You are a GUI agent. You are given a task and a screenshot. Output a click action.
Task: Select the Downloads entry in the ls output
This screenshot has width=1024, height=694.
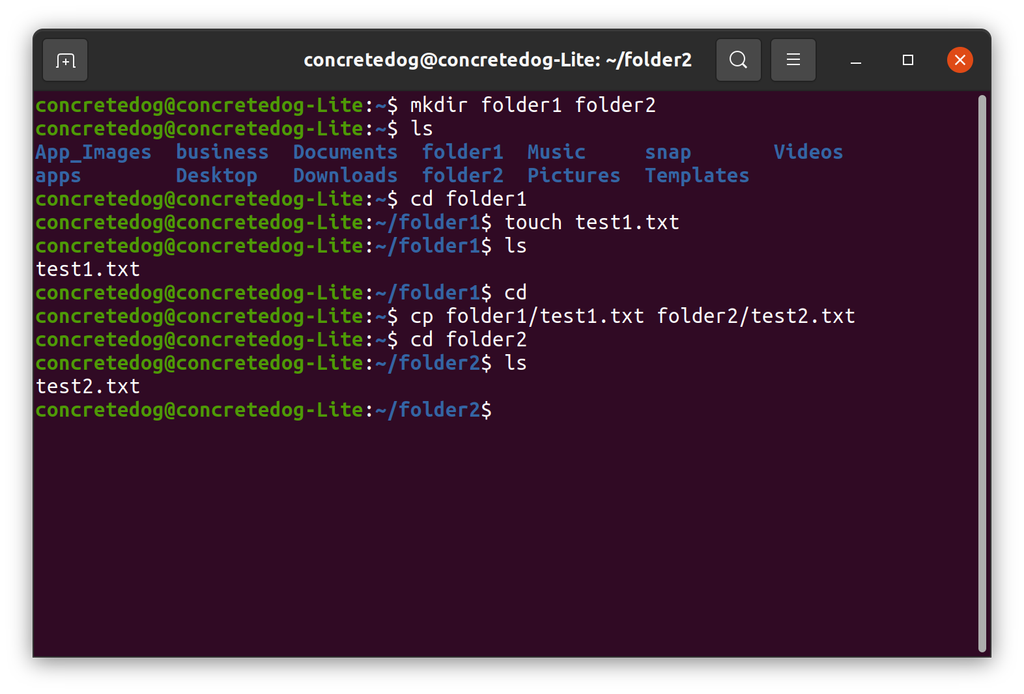click(x=344, y=175)
